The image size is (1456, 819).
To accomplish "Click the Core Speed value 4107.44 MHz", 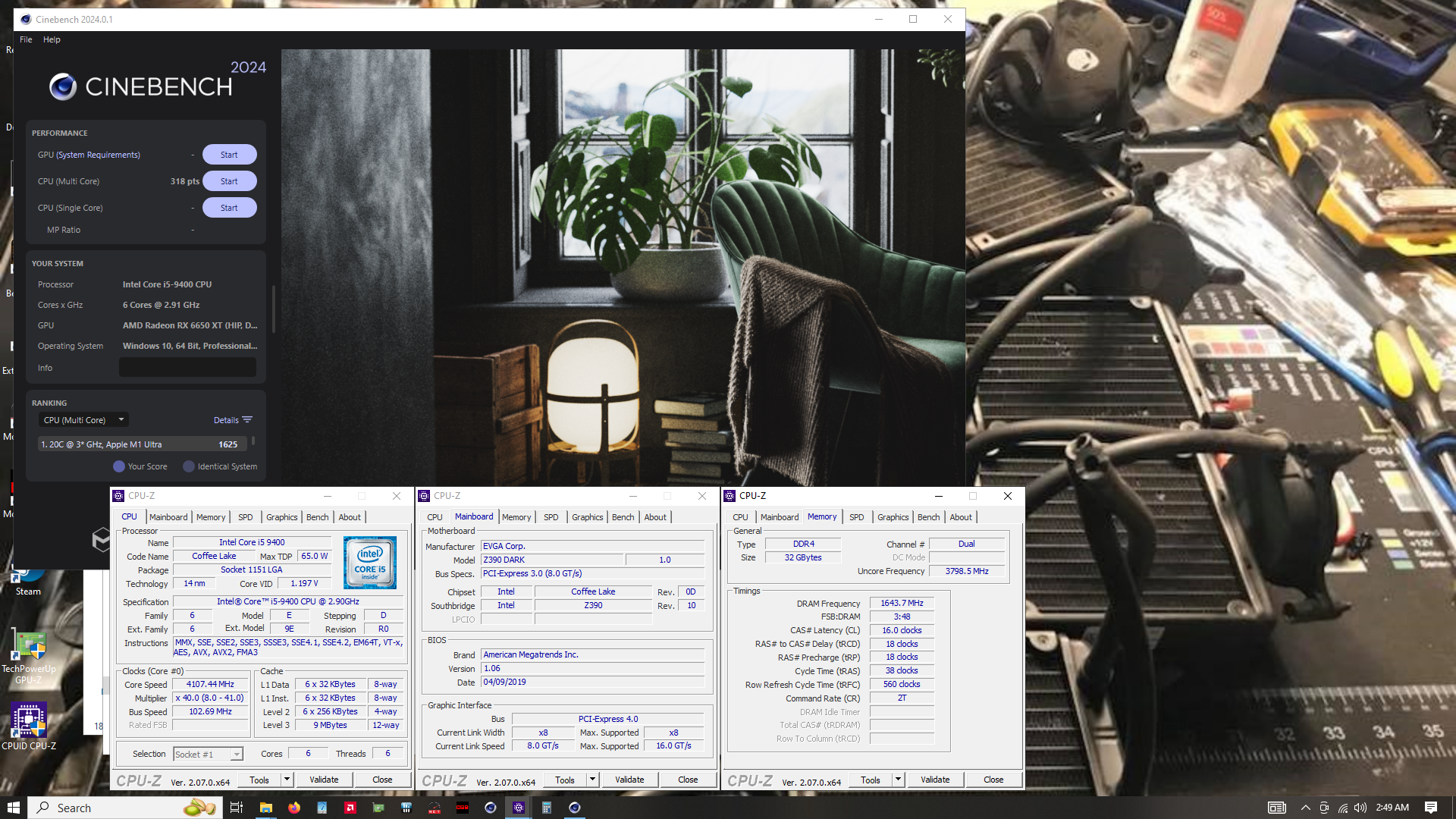I will (210, 684).
